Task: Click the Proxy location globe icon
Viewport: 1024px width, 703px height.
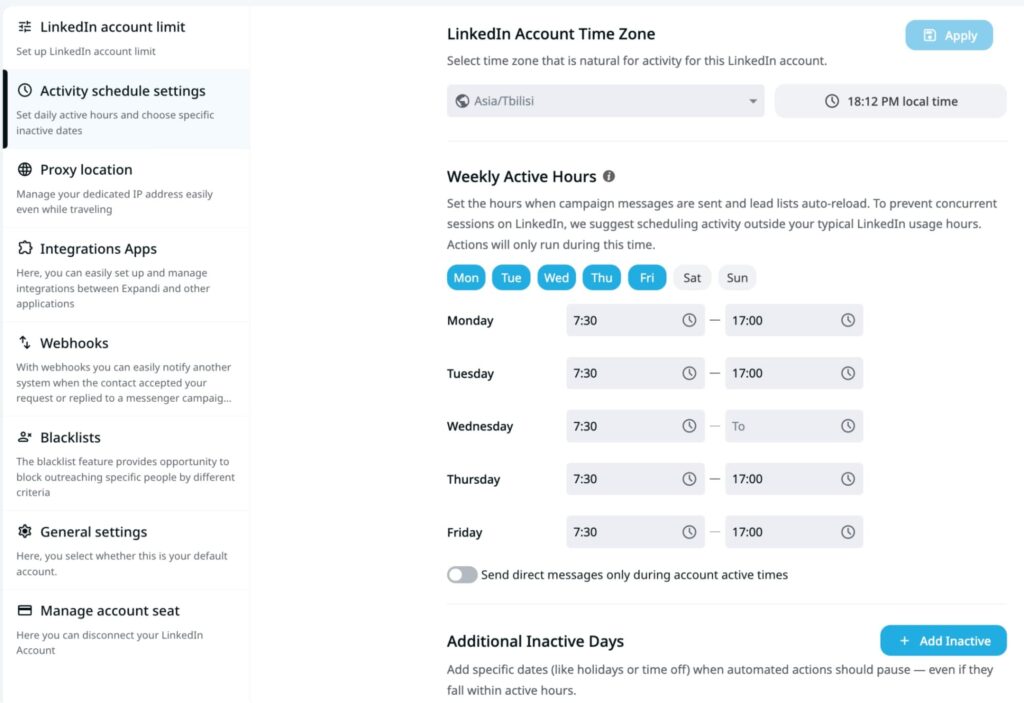Action: 25,170
